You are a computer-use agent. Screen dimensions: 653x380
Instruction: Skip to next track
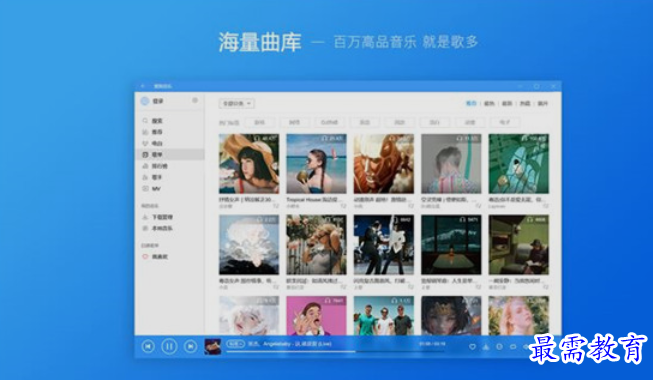[x=190, y=346]
